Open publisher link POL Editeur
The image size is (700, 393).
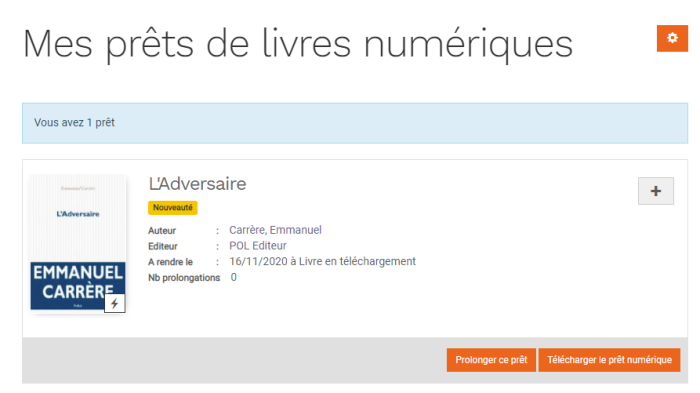pyautogui.click(x=258, y=246)
